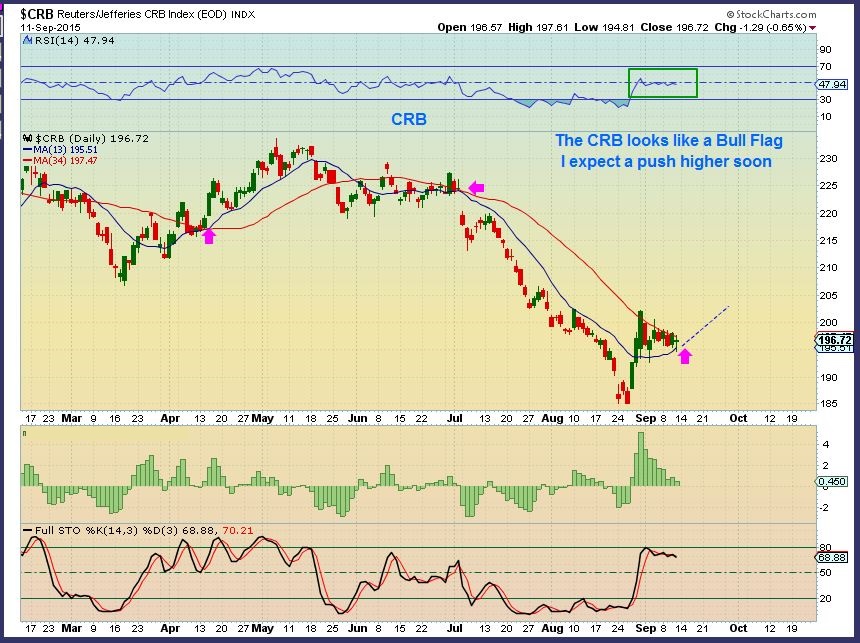The height and width of the screenshot is (643, 860).
Task: Click the Reuters/Jefferies CRB Index (EOD) name
Action: click(142, 14)
